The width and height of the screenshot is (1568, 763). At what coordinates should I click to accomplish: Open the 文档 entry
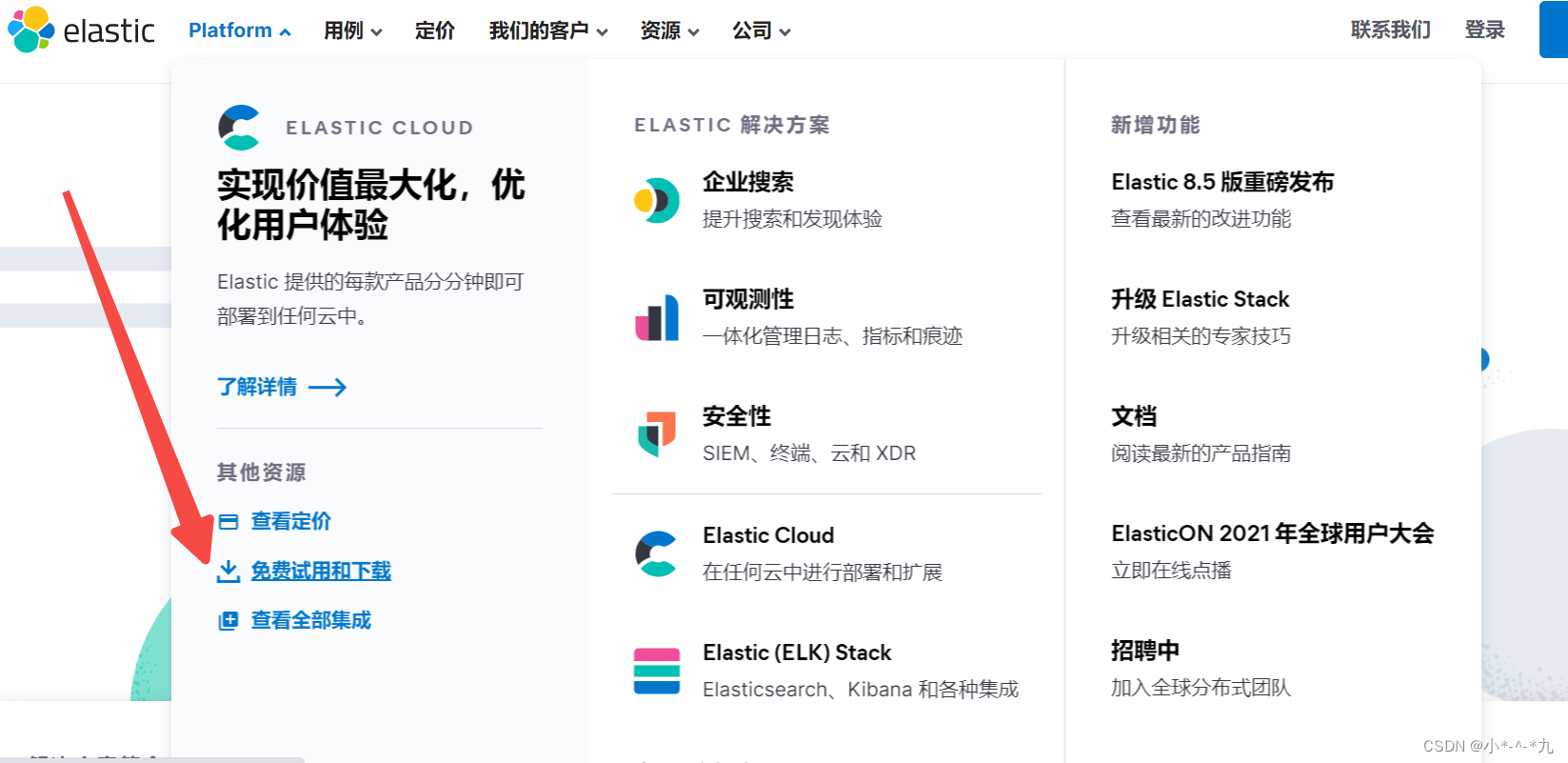pos(1134,416)
